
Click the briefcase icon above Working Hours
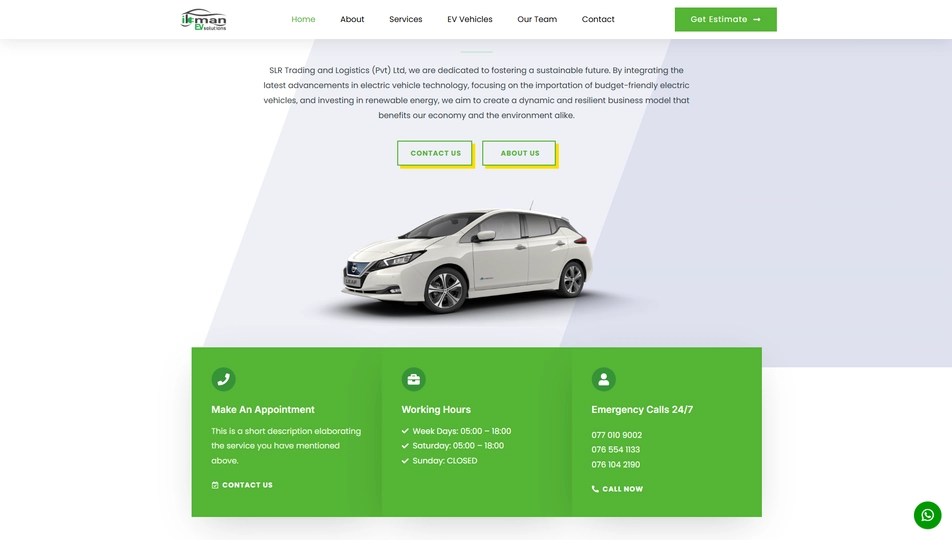coord(413,379)
